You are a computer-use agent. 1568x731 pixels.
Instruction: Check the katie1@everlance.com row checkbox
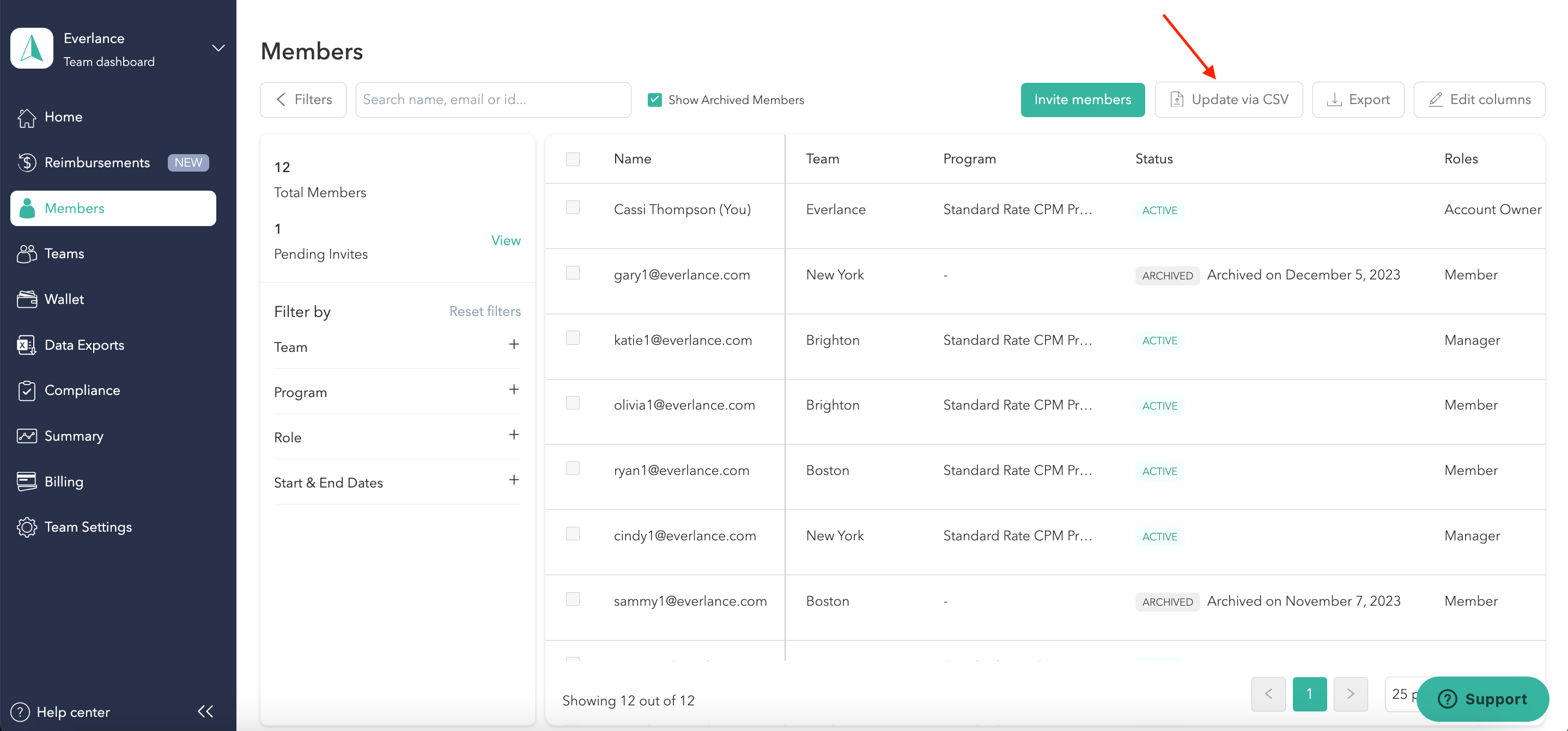point(572,338)
